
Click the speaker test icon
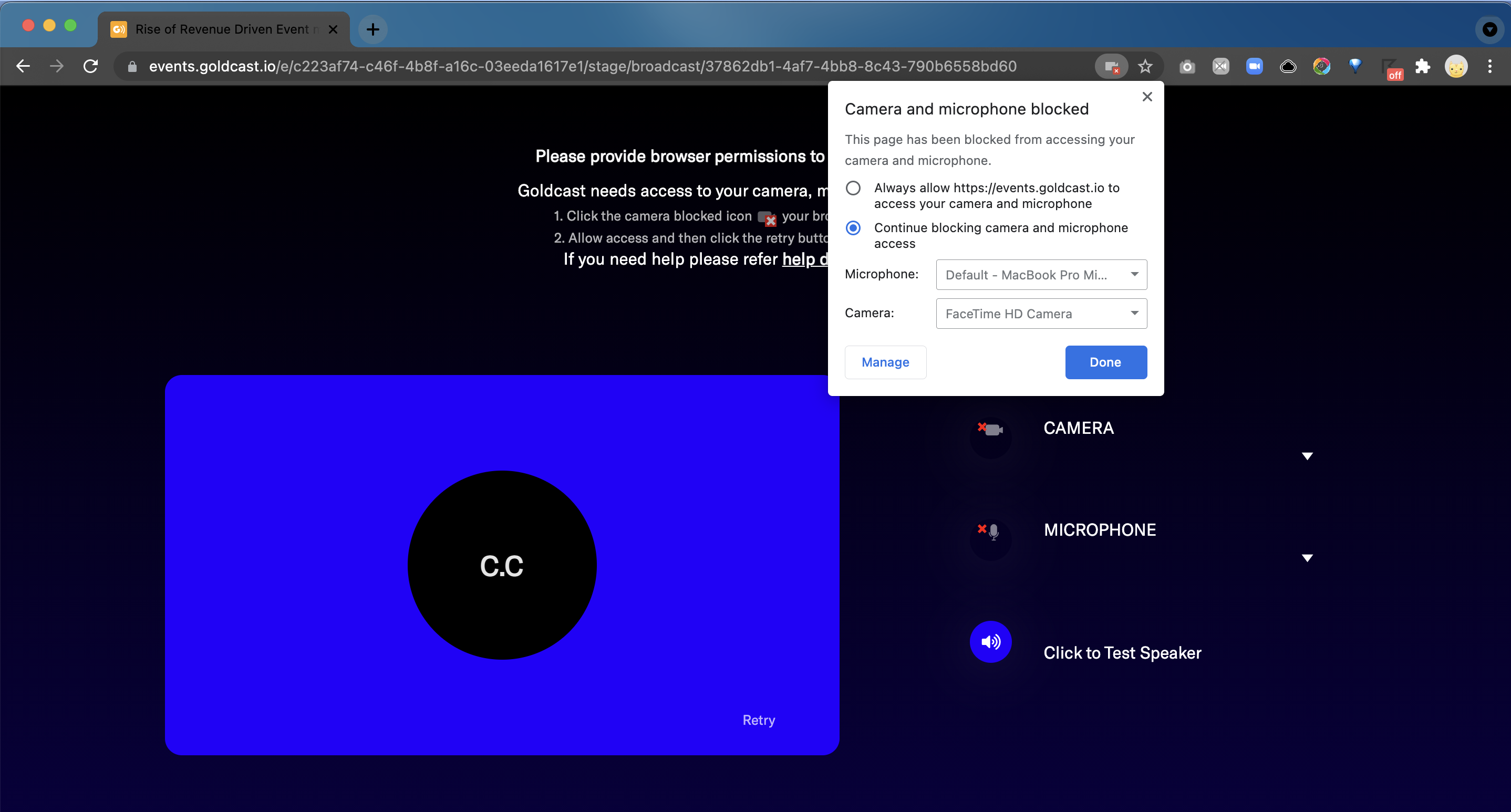coord(990,642)
